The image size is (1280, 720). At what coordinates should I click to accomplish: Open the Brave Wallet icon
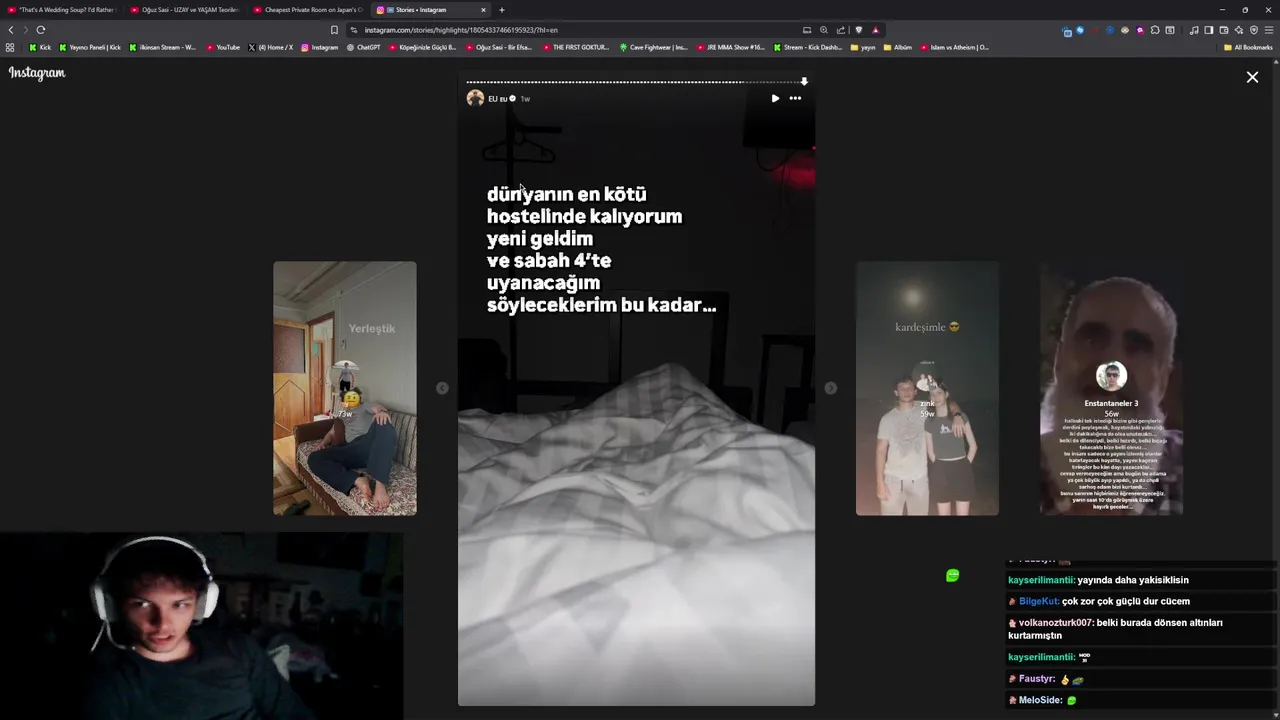(1223, 30)
